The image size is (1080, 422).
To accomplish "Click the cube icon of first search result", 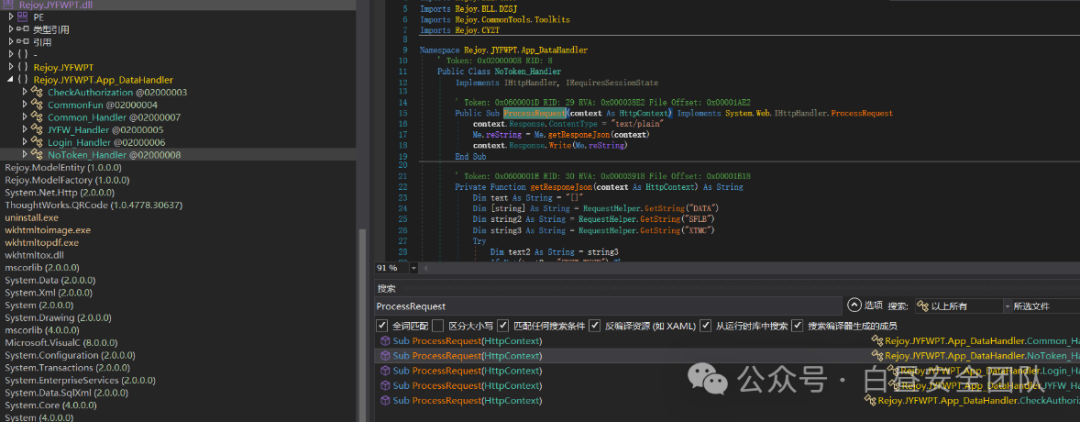I will (385, 341).
